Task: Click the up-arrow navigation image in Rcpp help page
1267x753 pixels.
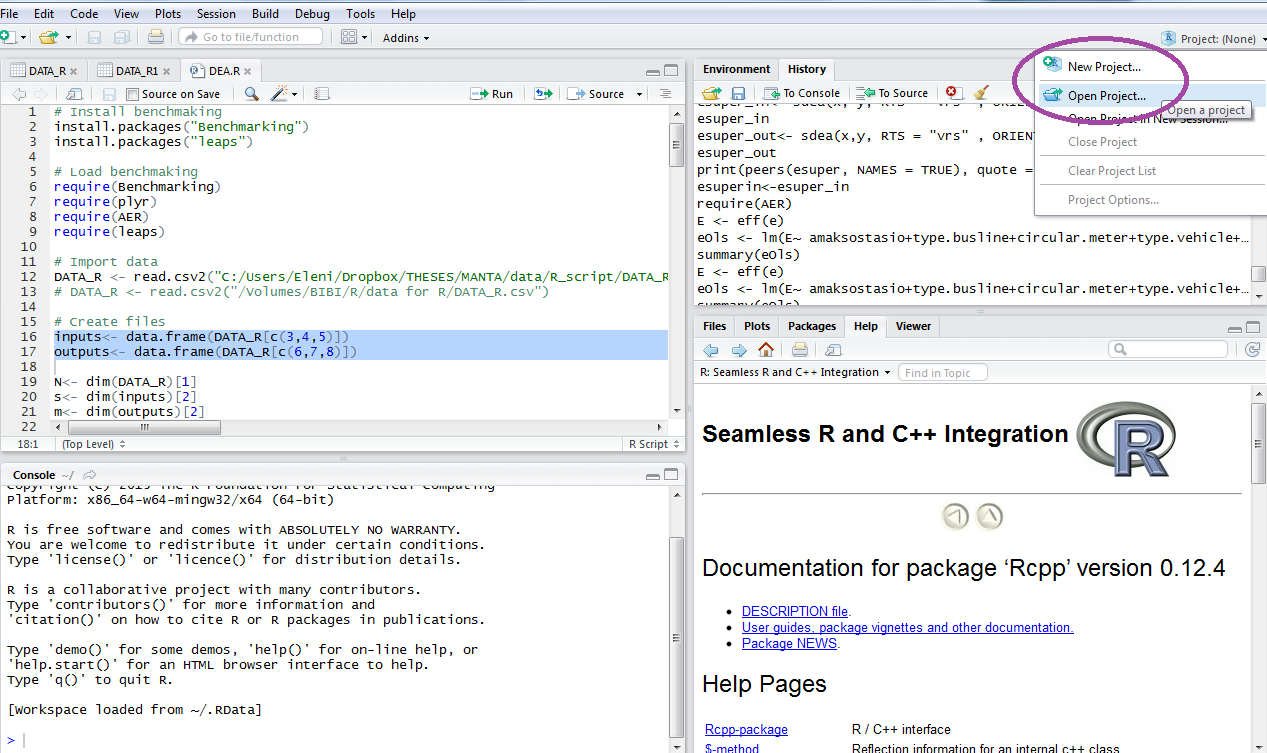Action: click(989, 516)
